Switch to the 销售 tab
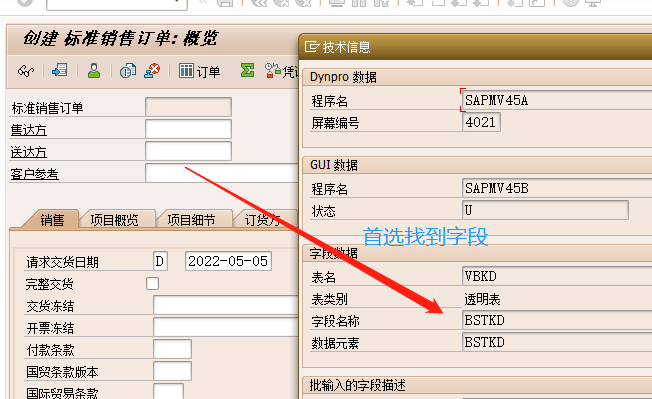 [x=52, y=219]
